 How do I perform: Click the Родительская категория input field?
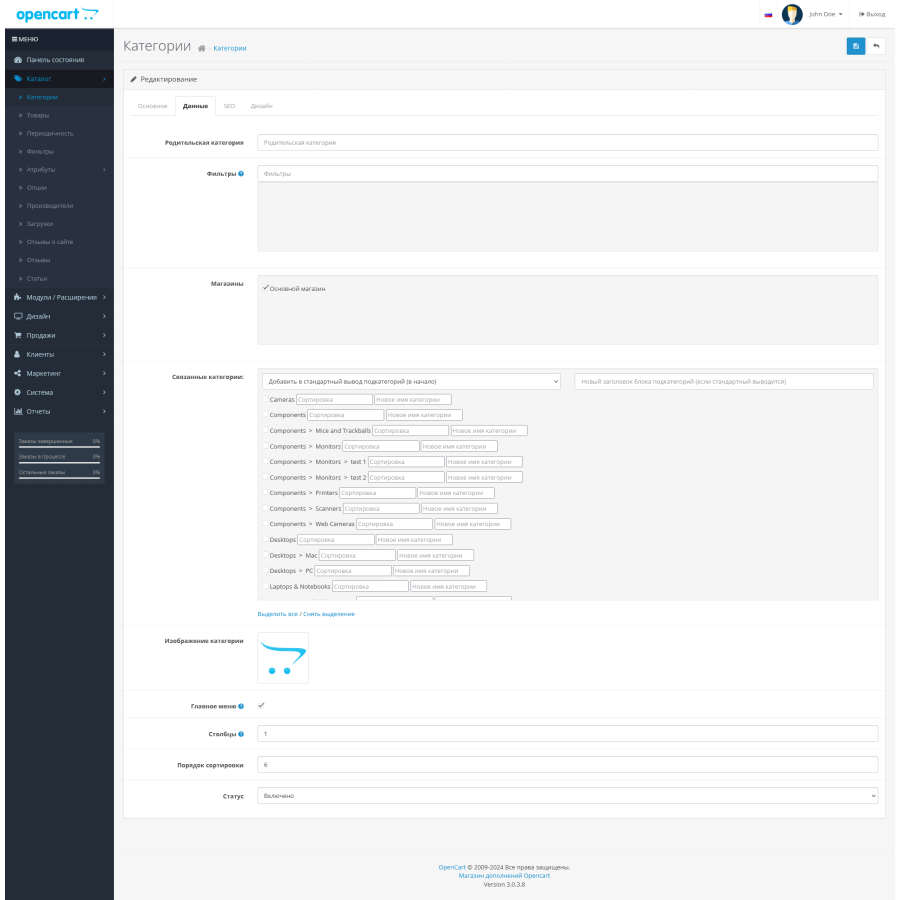click(x=568, y=142)
